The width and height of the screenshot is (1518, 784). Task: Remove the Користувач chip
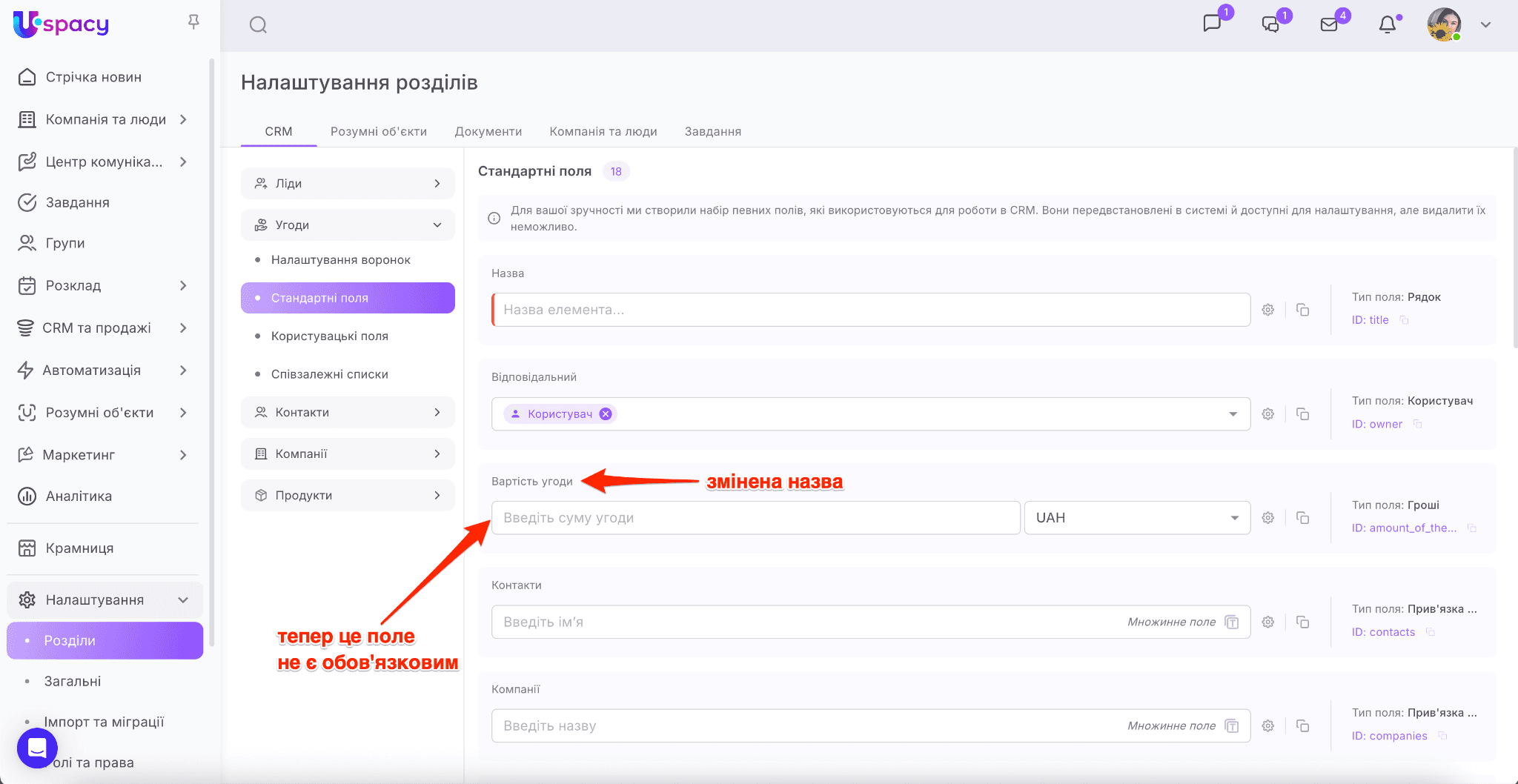606,414
